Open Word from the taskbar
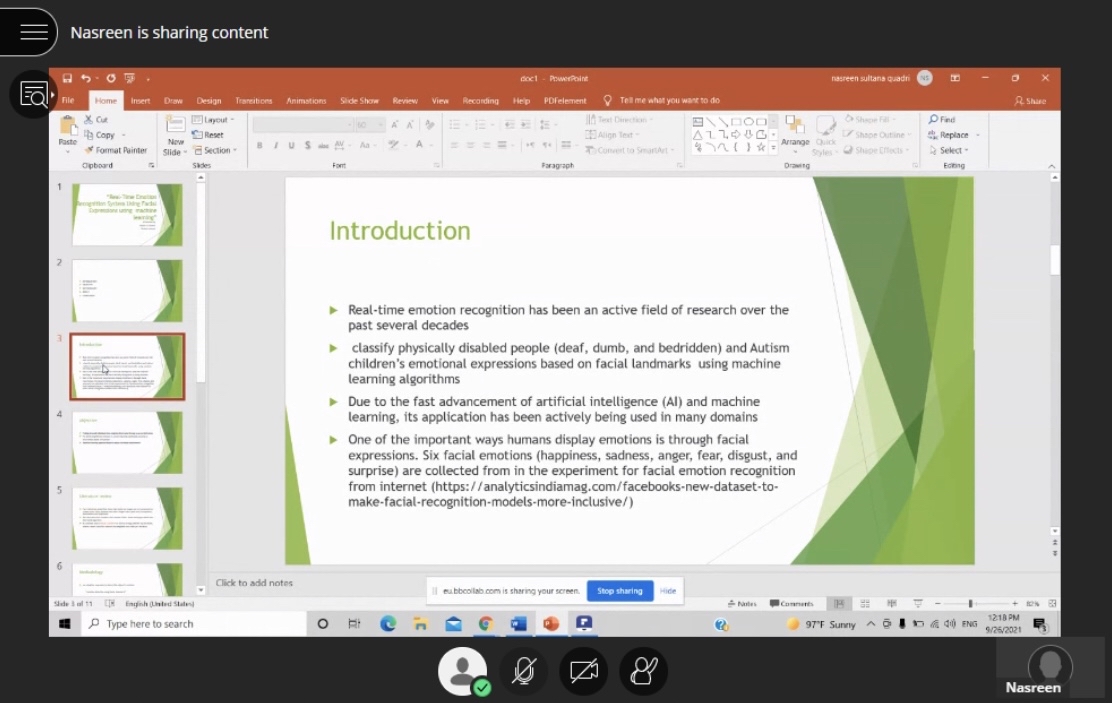This screenshot has width=1112, height=703. pyautogui.click(x=518, y=624)
